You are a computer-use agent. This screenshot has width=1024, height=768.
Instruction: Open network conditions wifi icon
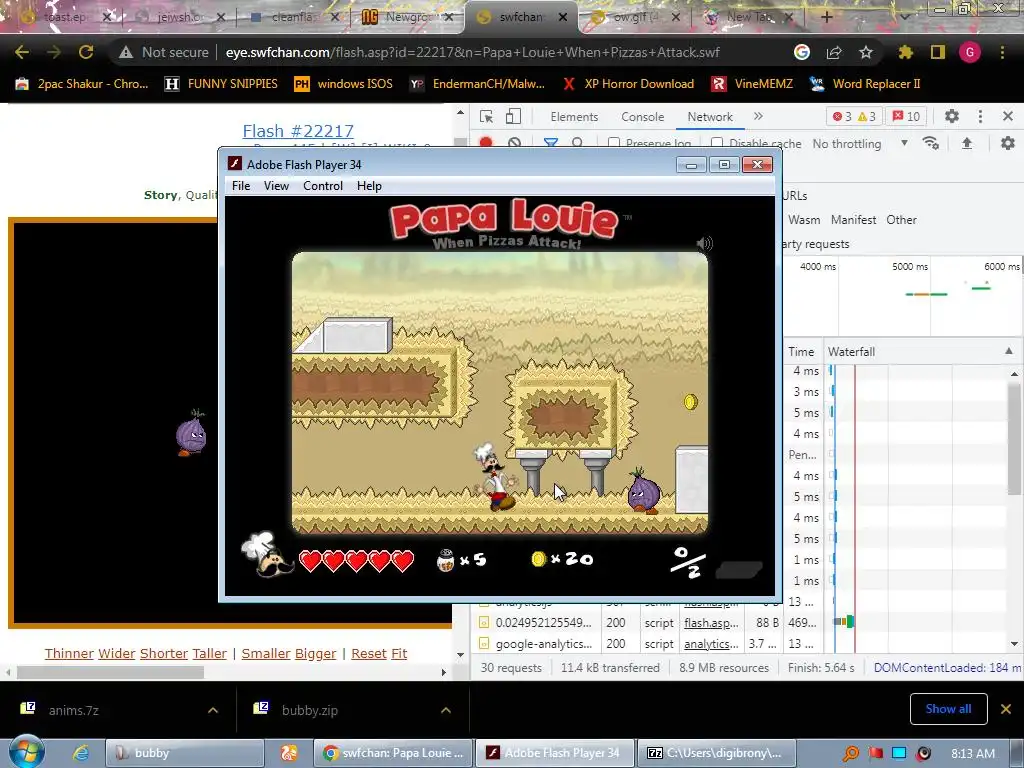931,143
